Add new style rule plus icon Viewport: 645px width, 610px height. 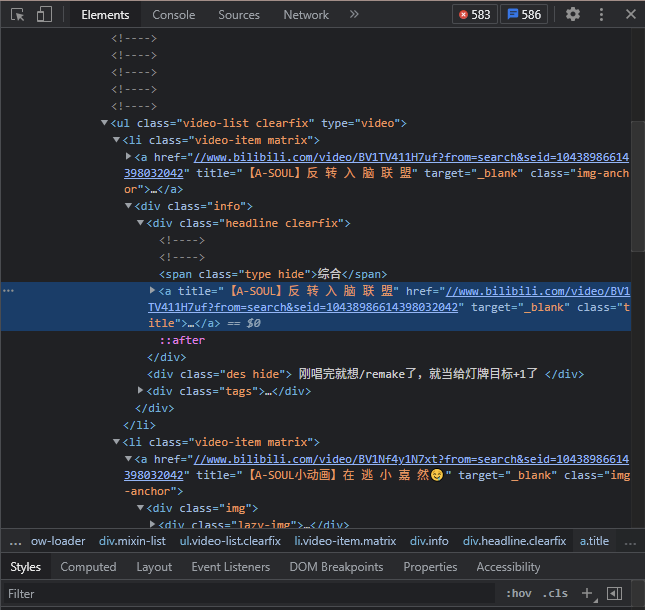[x=588, y=593]
